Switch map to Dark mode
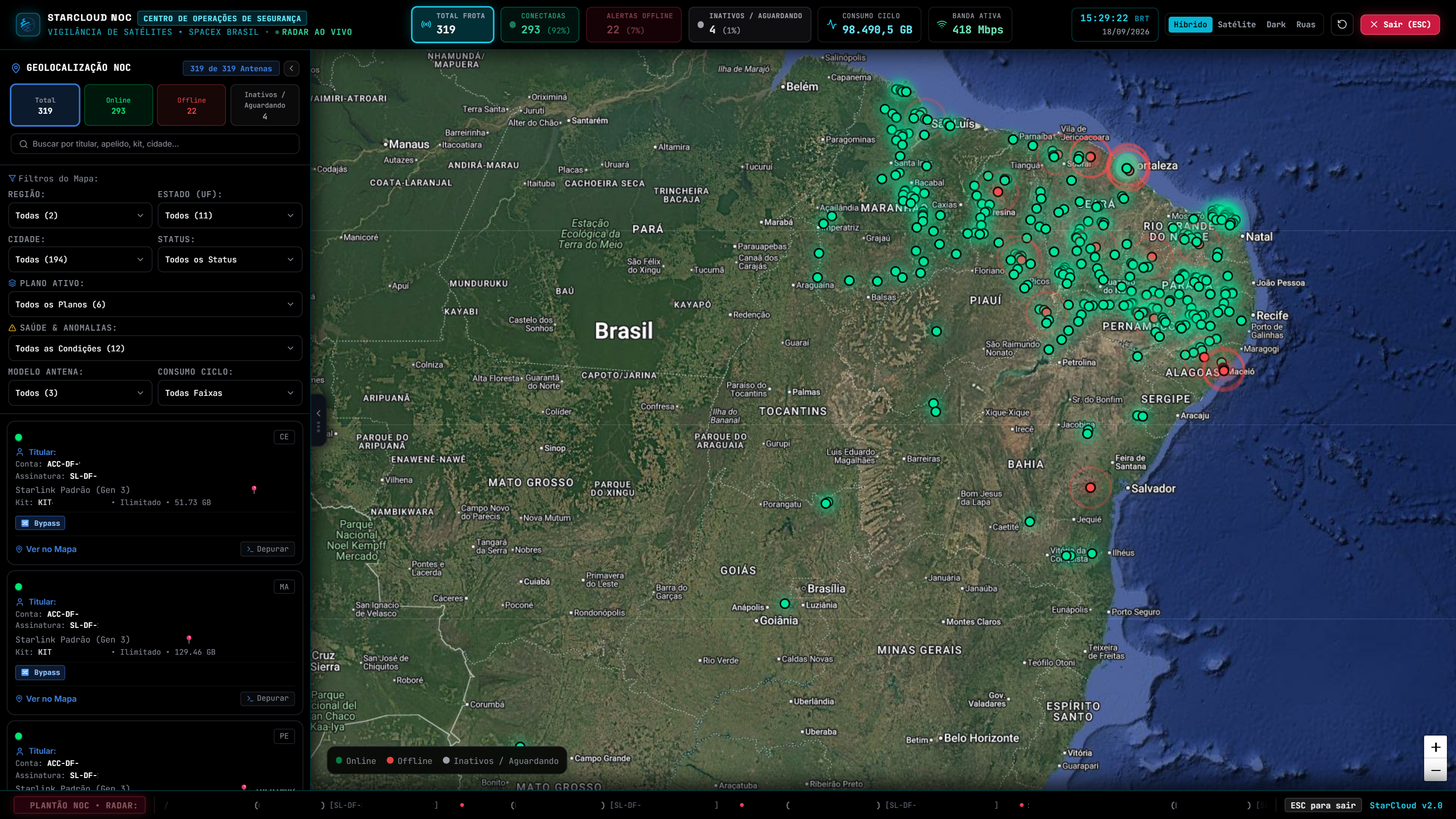This screenshot has height=819, width=1456. coord(1276,24)
